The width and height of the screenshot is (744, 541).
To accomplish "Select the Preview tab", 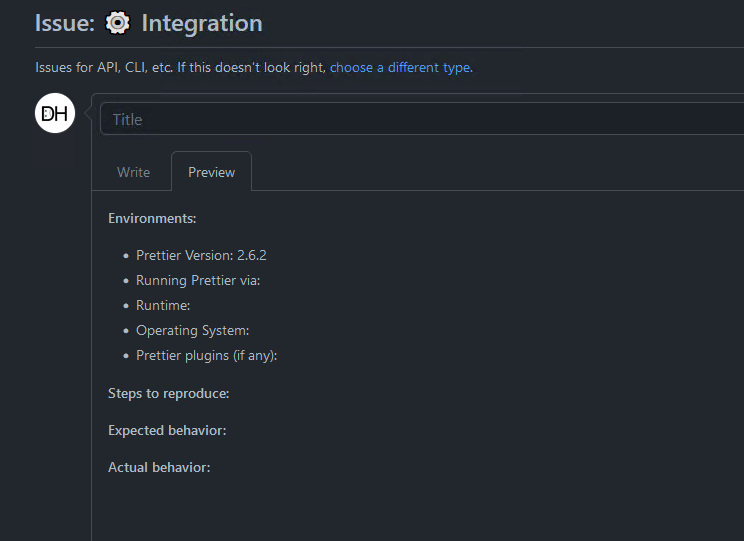I will point(212,172).
